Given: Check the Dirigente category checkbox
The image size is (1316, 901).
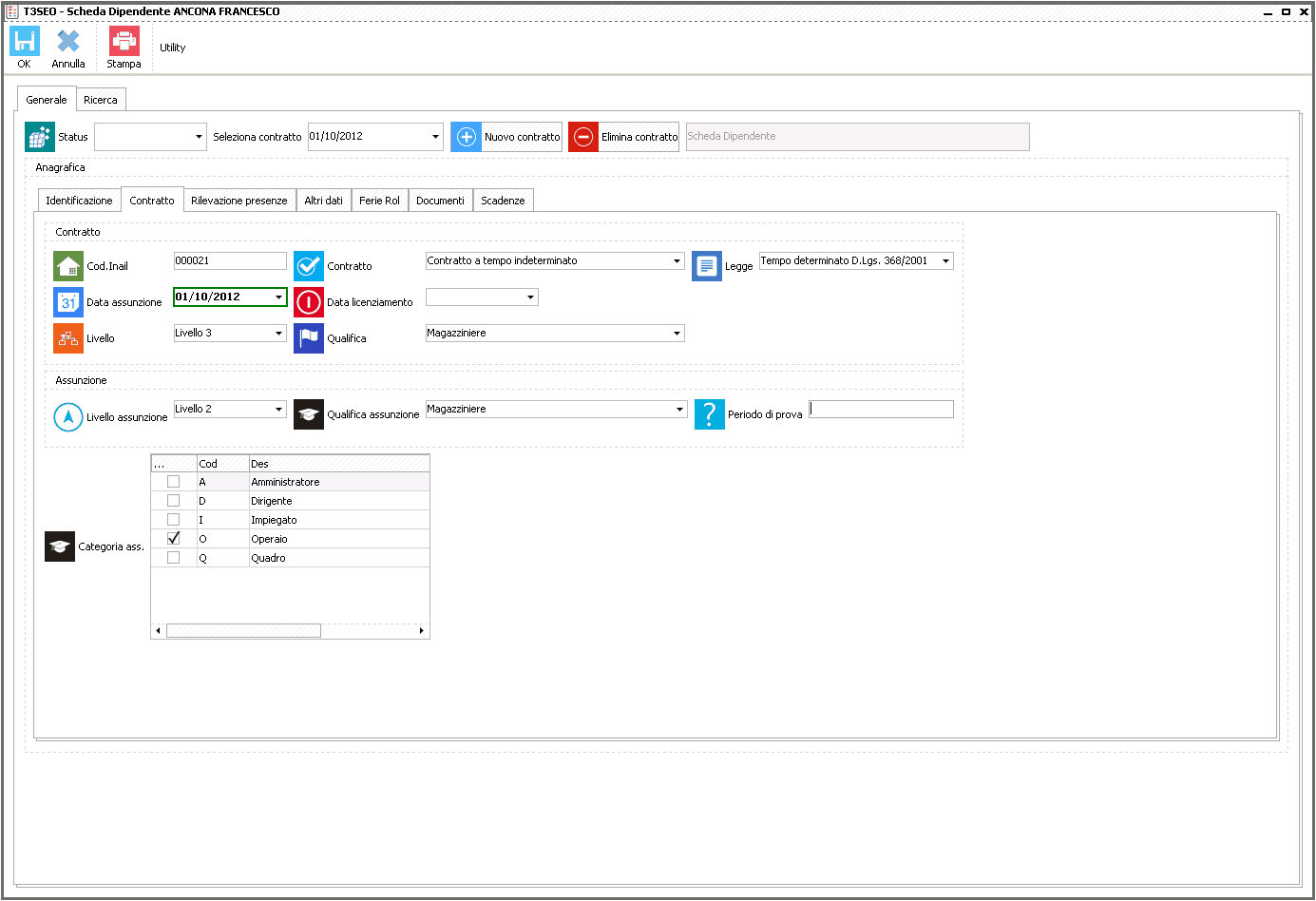Looking at the screenshot, I should point(173,501).
